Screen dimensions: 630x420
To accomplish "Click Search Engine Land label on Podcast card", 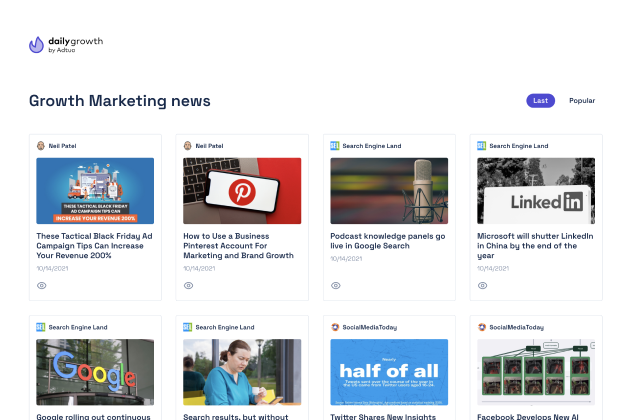I will click(x=372, y=146).
